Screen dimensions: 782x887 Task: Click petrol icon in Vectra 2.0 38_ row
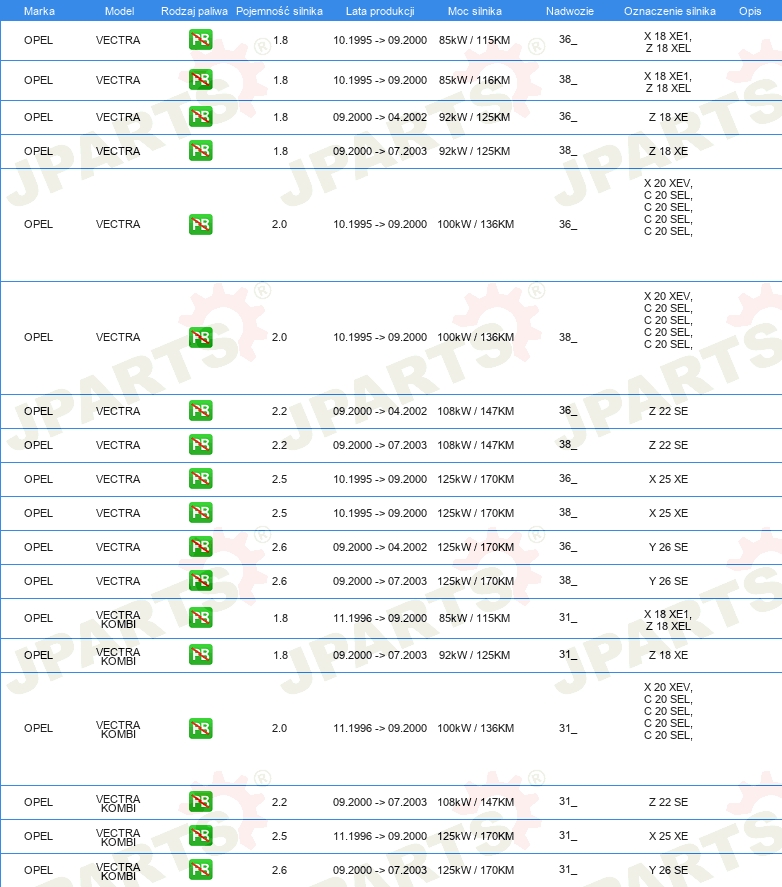click(200, 337)
